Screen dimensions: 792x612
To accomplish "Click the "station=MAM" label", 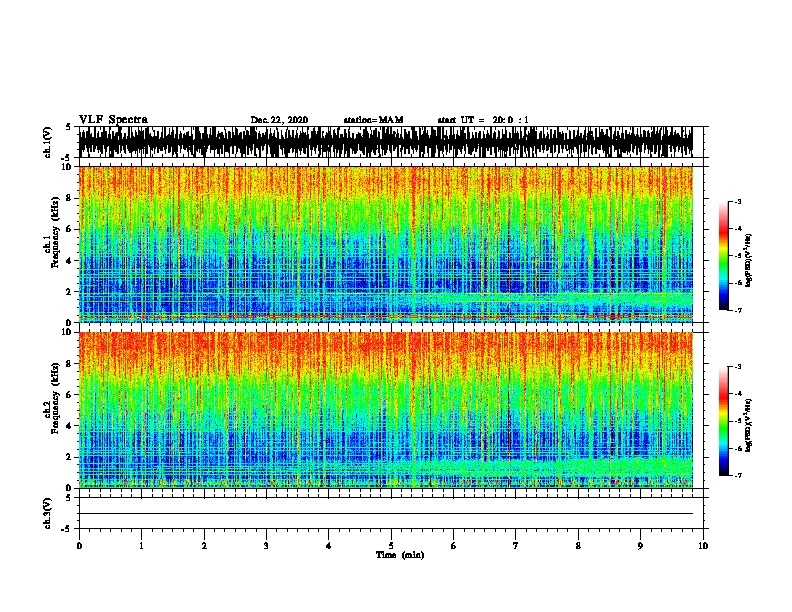I will point(373,120).
